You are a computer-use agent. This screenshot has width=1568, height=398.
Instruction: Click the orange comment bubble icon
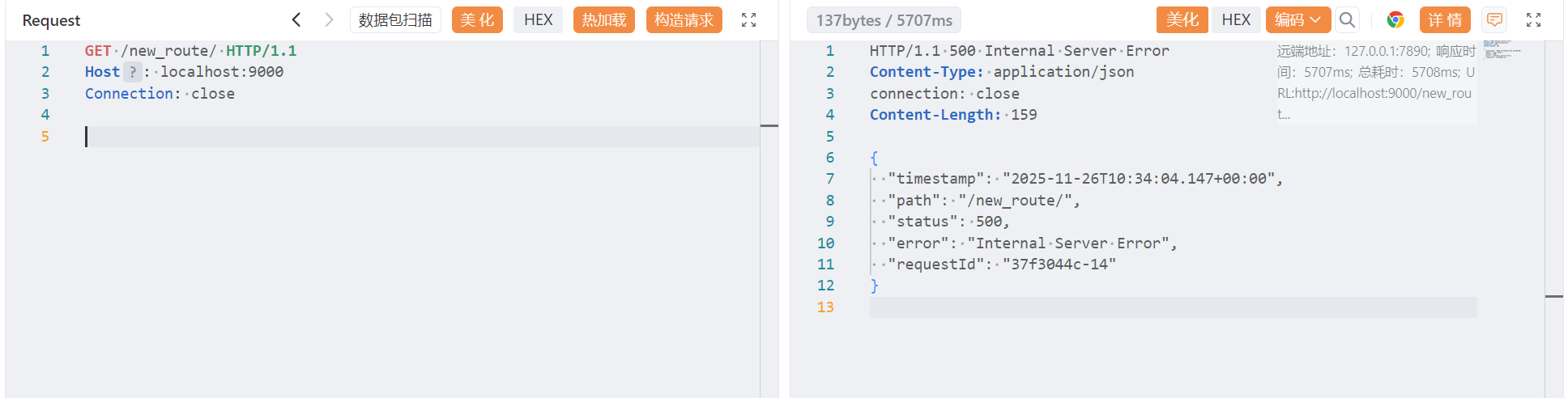pos(1494,19)
